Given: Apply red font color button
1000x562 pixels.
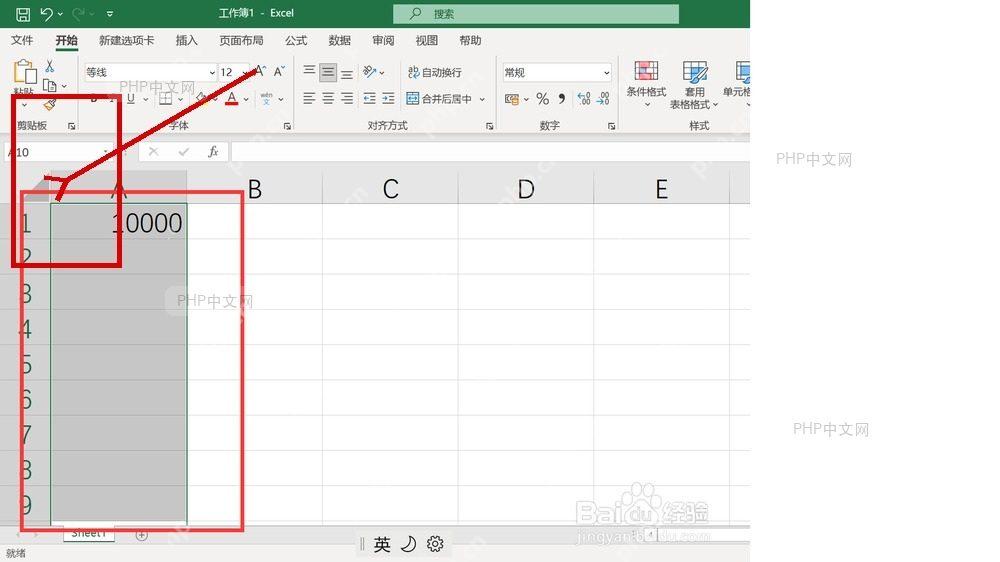Looking at the screenshot, I should tap(232, 99).
